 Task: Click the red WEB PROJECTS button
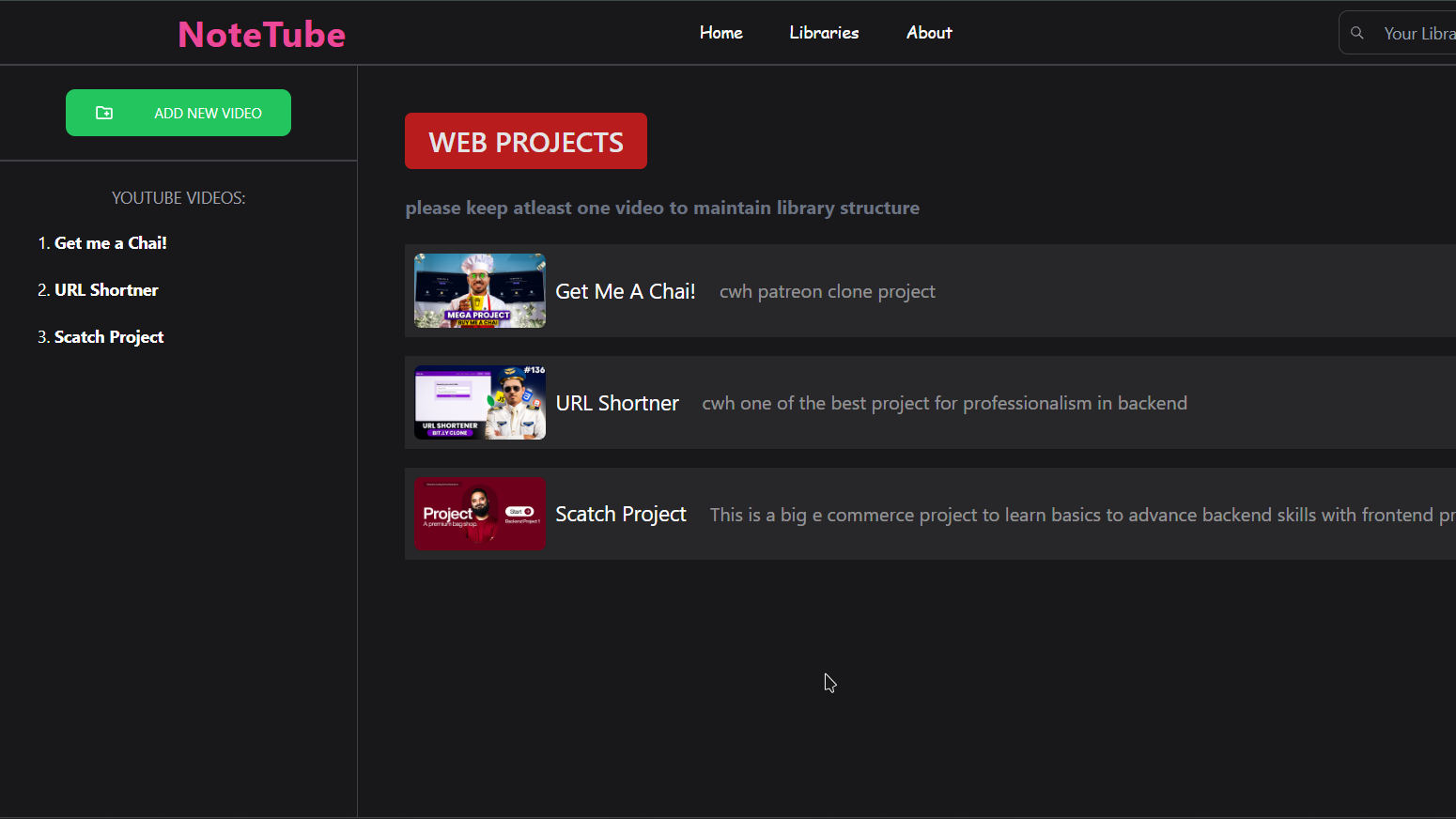tap(525, 141)
